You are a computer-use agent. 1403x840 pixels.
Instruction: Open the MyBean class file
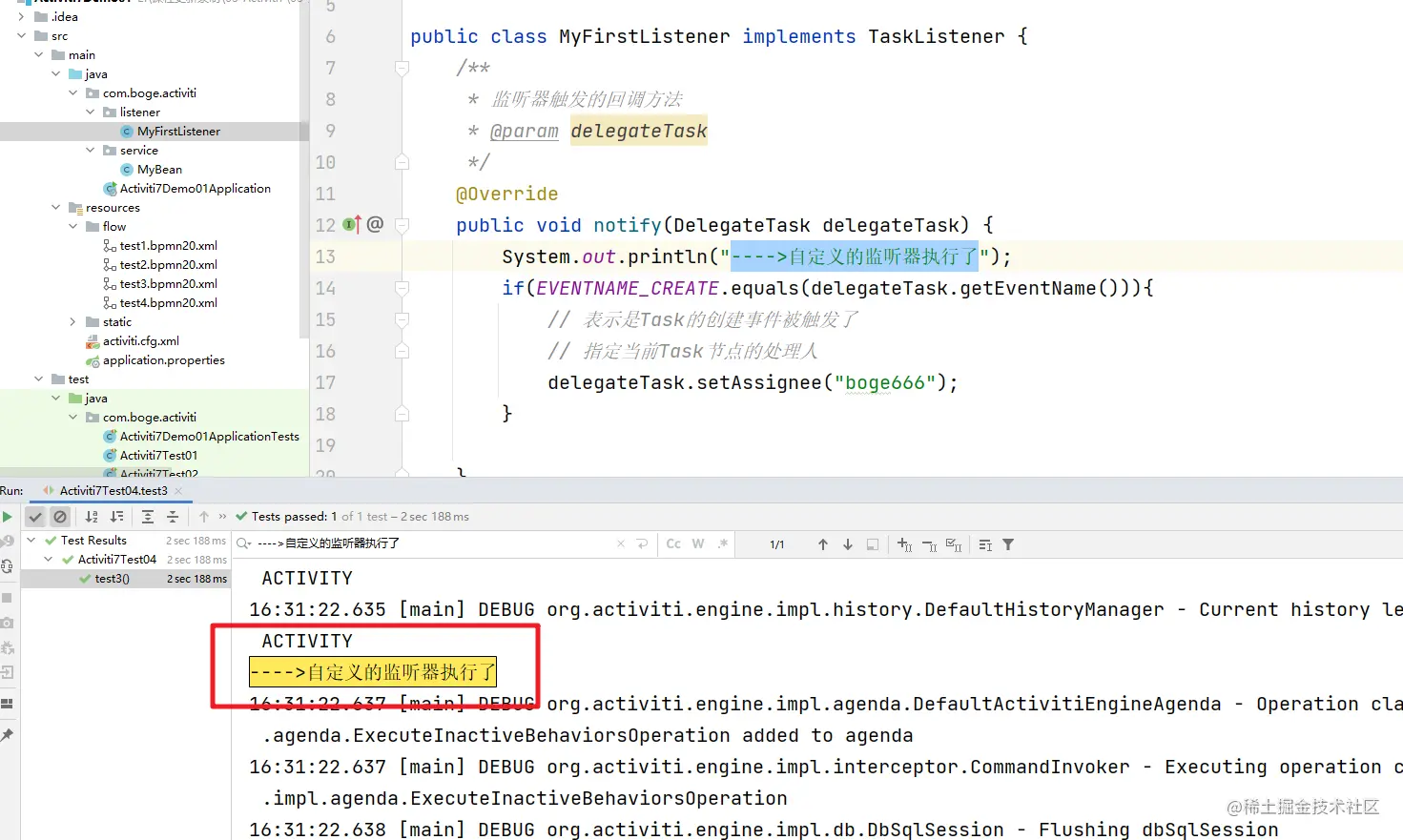point(159,170)
